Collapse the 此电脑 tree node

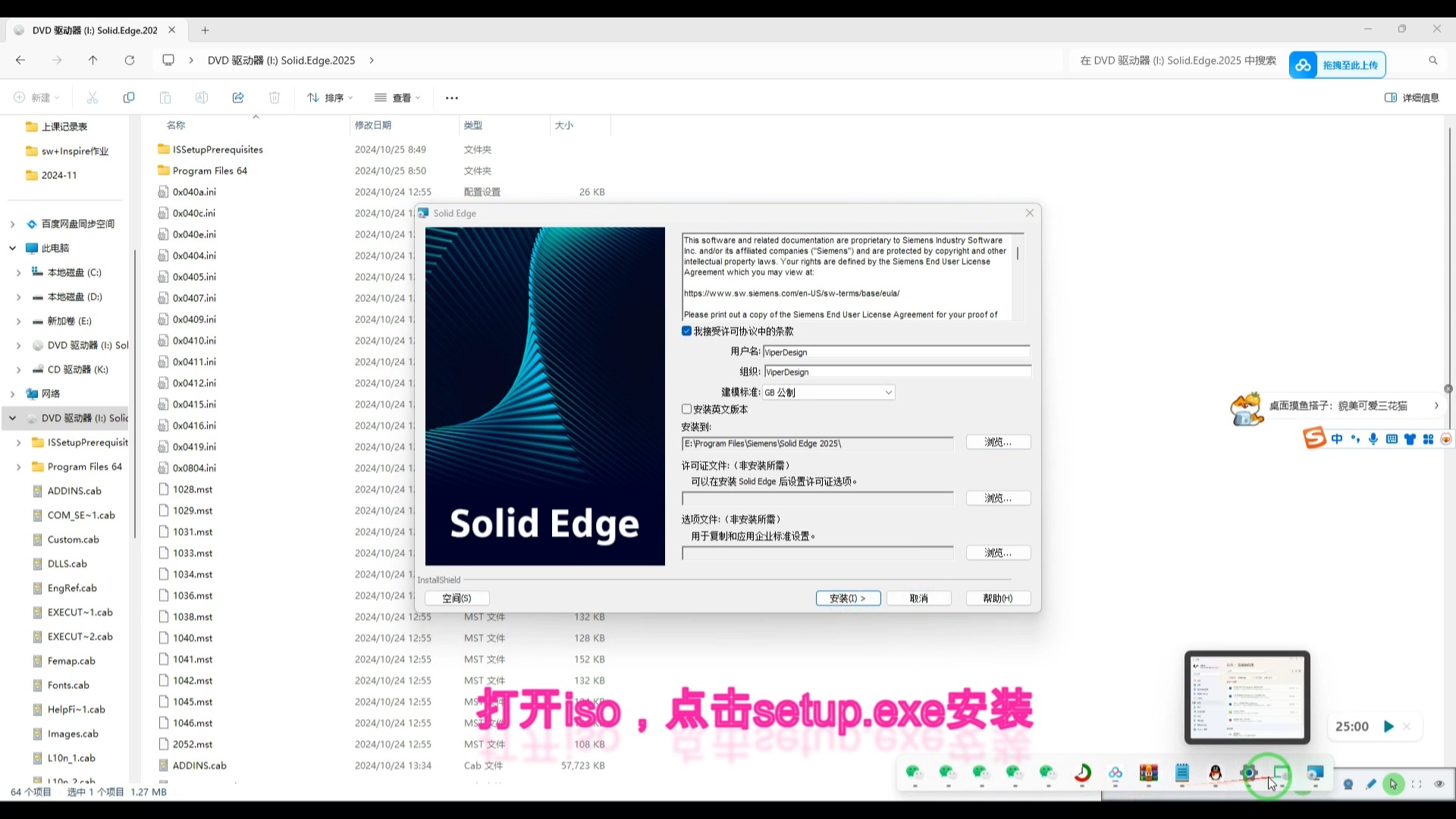(x=12, y=248)
